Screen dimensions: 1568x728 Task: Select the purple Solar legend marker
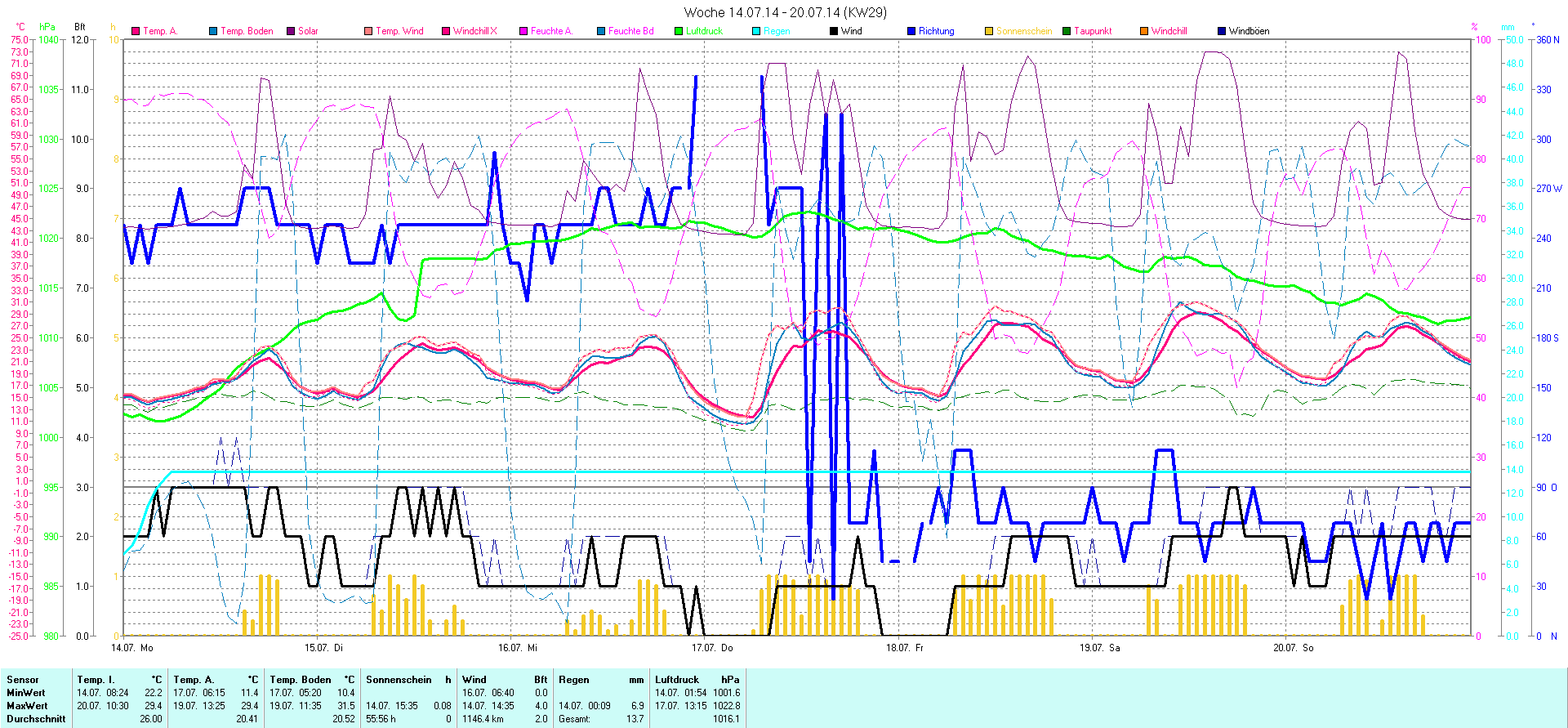291,31
